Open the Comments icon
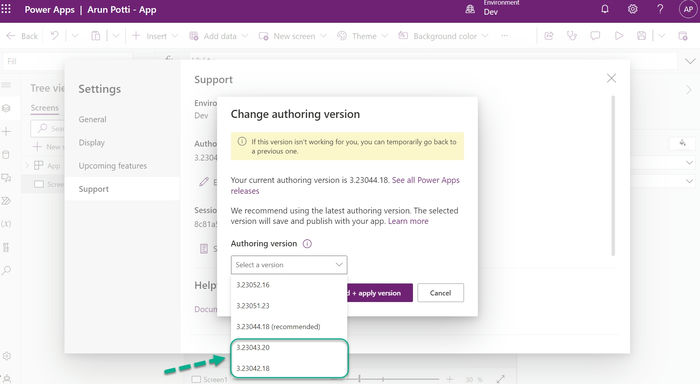The height and width of the screenshot is (384, 700). pos(595,36)
